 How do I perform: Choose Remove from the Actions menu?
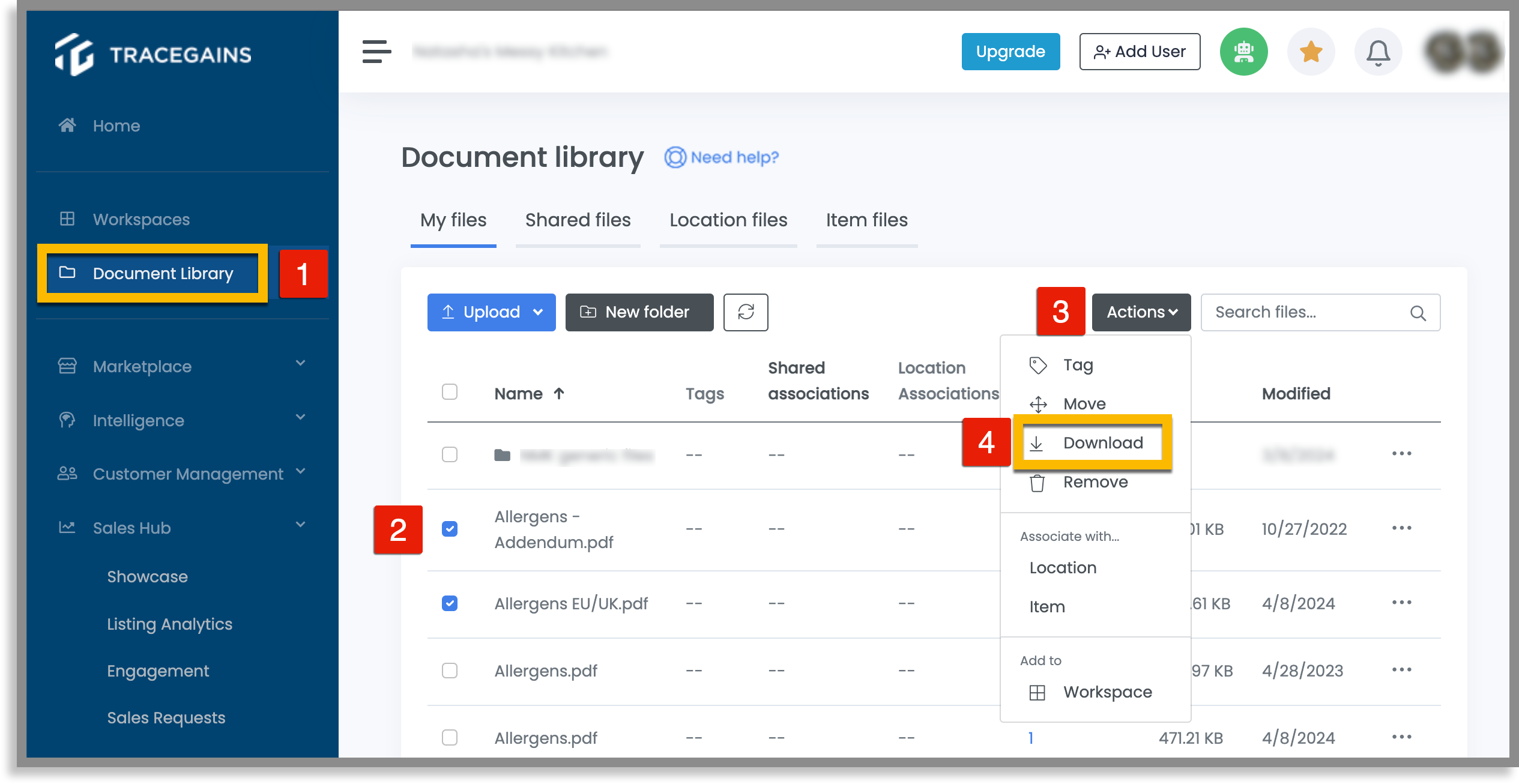(x=1095, y=482)
